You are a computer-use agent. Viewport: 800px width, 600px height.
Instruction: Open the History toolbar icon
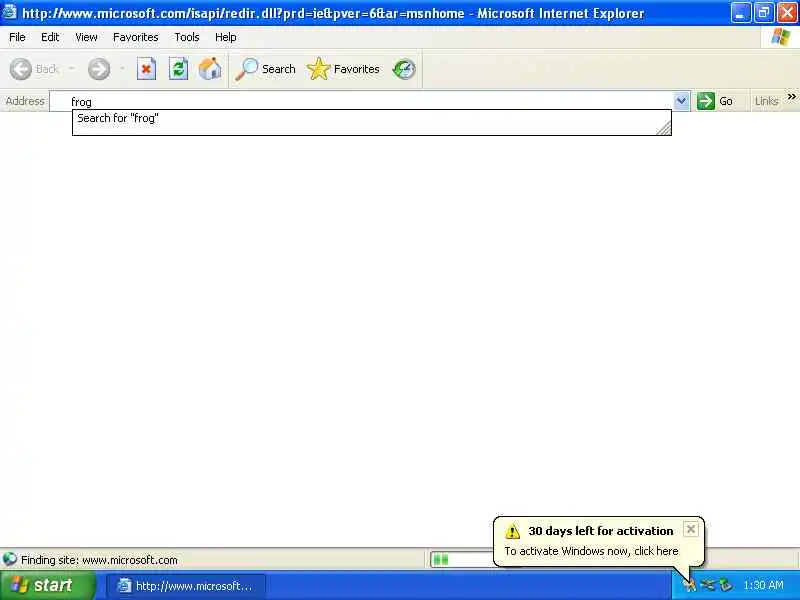[404, 69]
